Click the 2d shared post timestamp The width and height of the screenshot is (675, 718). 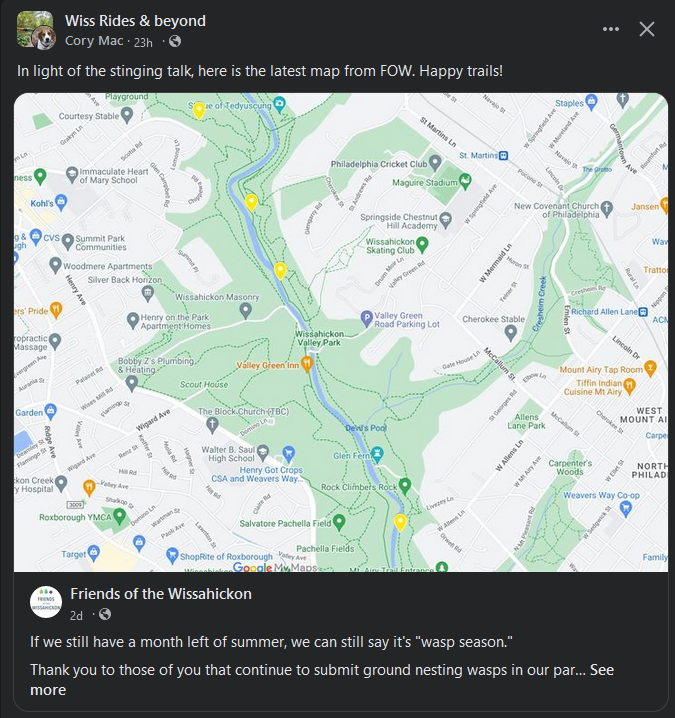point(77,614)
